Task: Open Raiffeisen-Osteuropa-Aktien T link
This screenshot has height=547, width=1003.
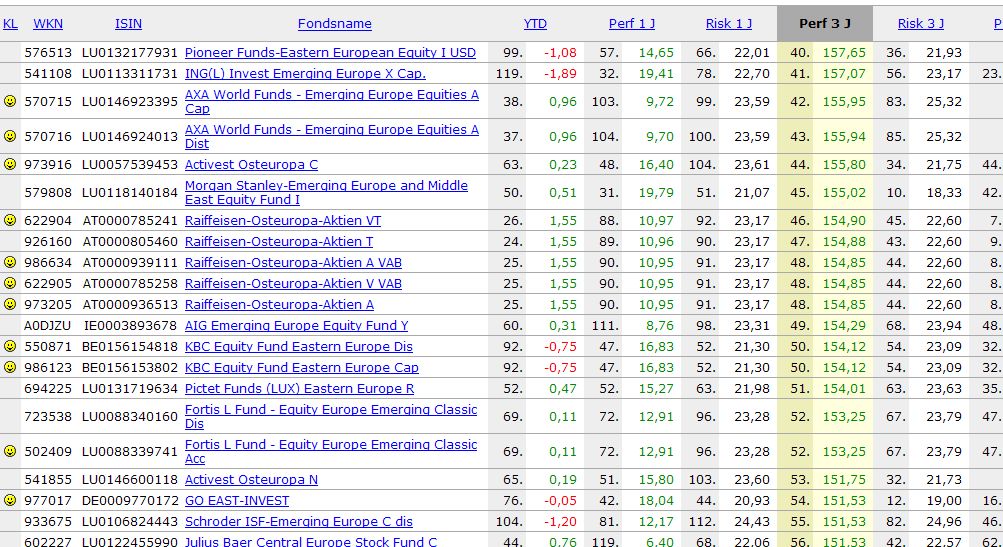Action: point(279,242)
